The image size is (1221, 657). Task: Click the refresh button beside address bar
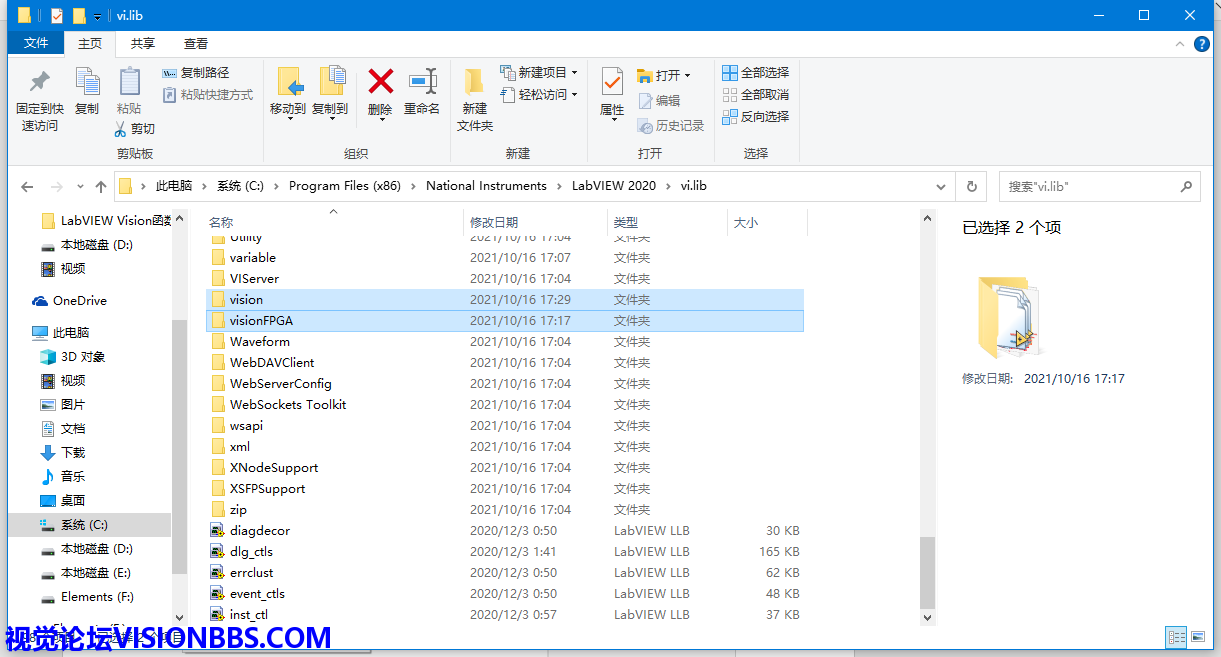971,186
